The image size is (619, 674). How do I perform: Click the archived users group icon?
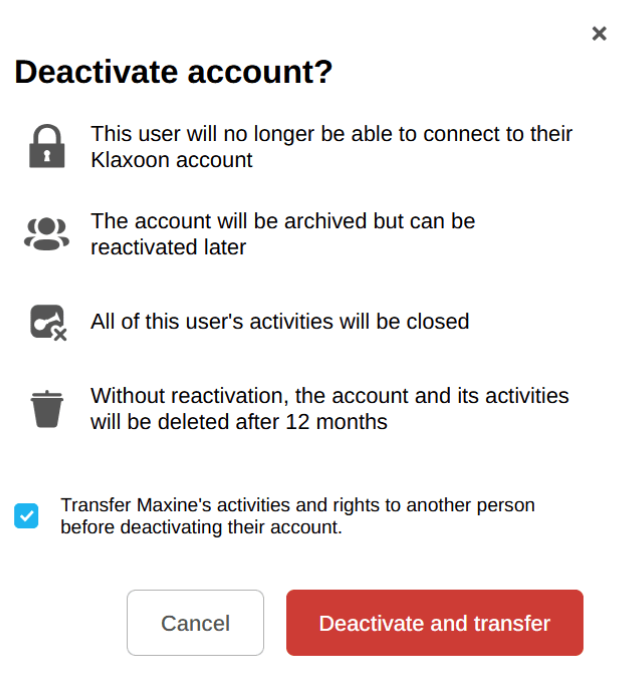coord(46,233)
